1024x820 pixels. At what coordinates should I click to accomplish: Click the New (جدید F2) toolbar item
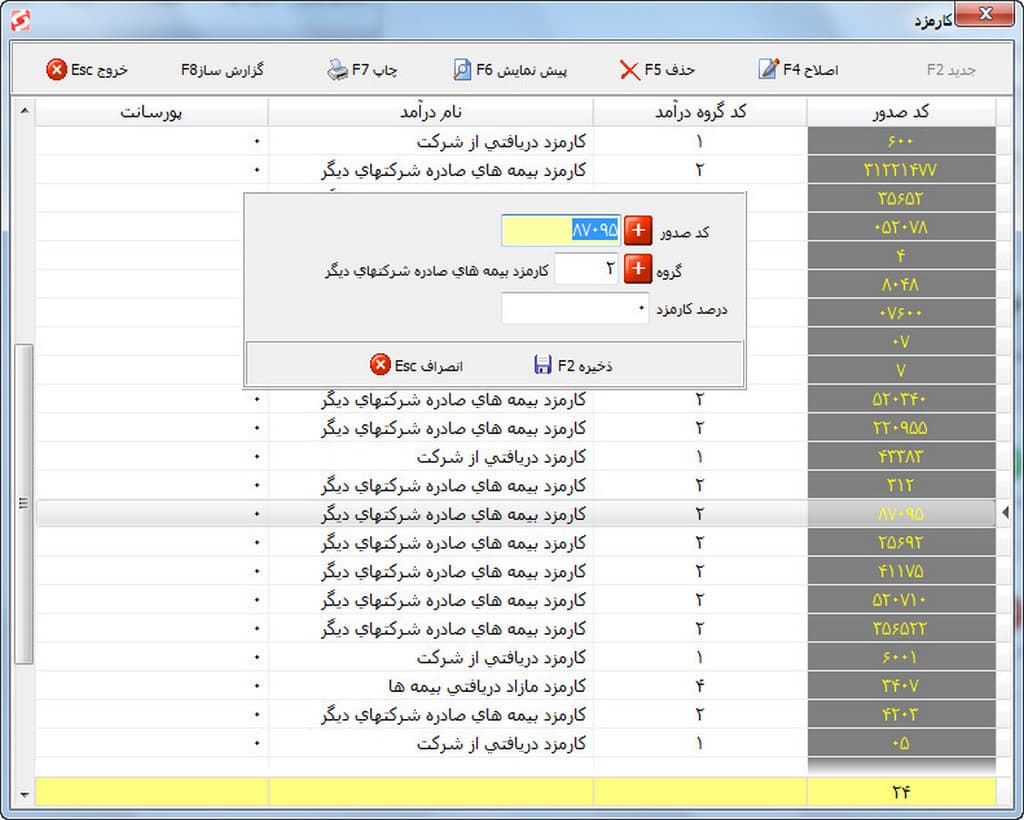951,70
